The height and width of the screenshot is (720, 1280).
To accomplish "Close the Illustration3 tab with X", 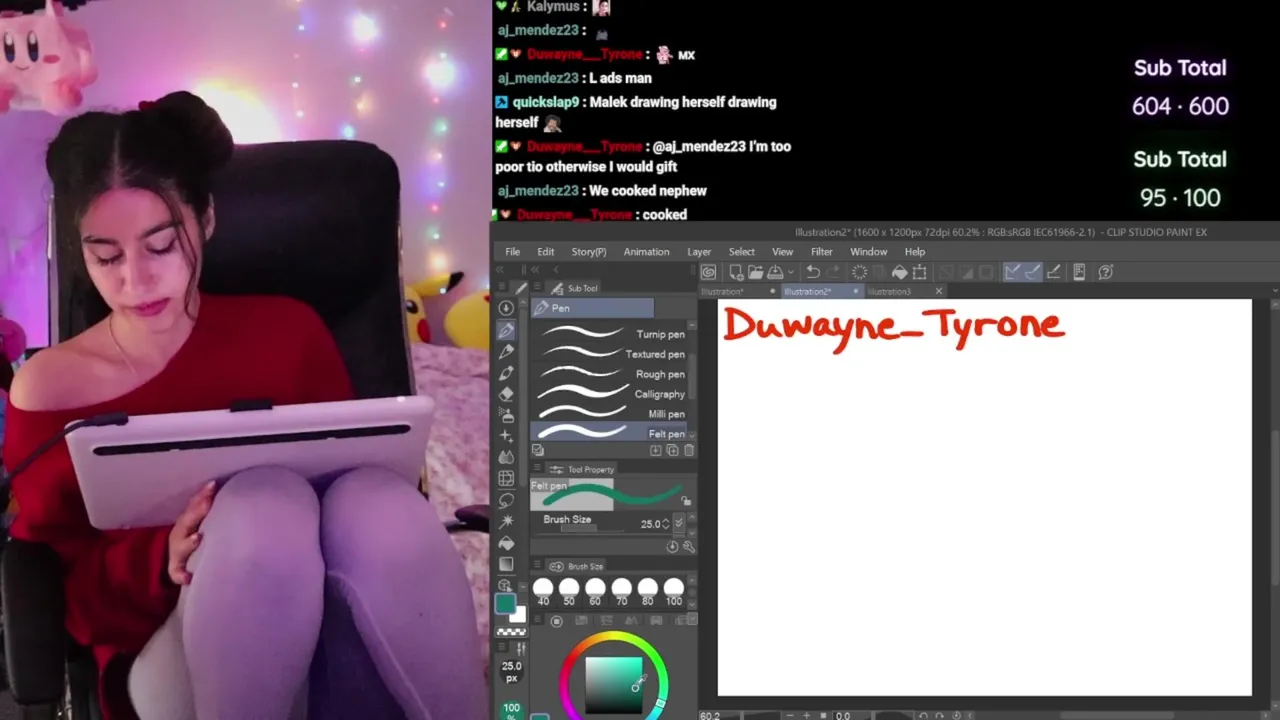I will 938,291.
